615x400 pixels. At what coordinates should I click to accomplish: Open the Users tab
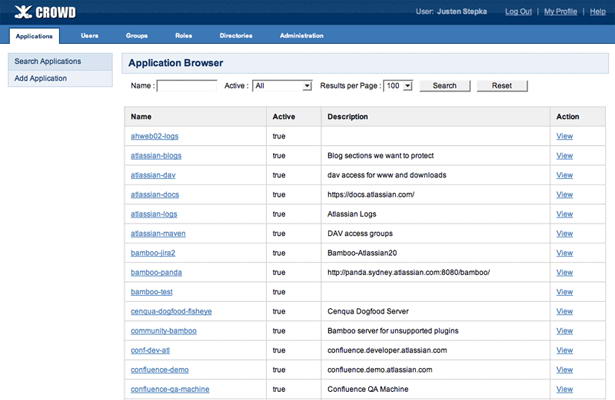point(89,36)
